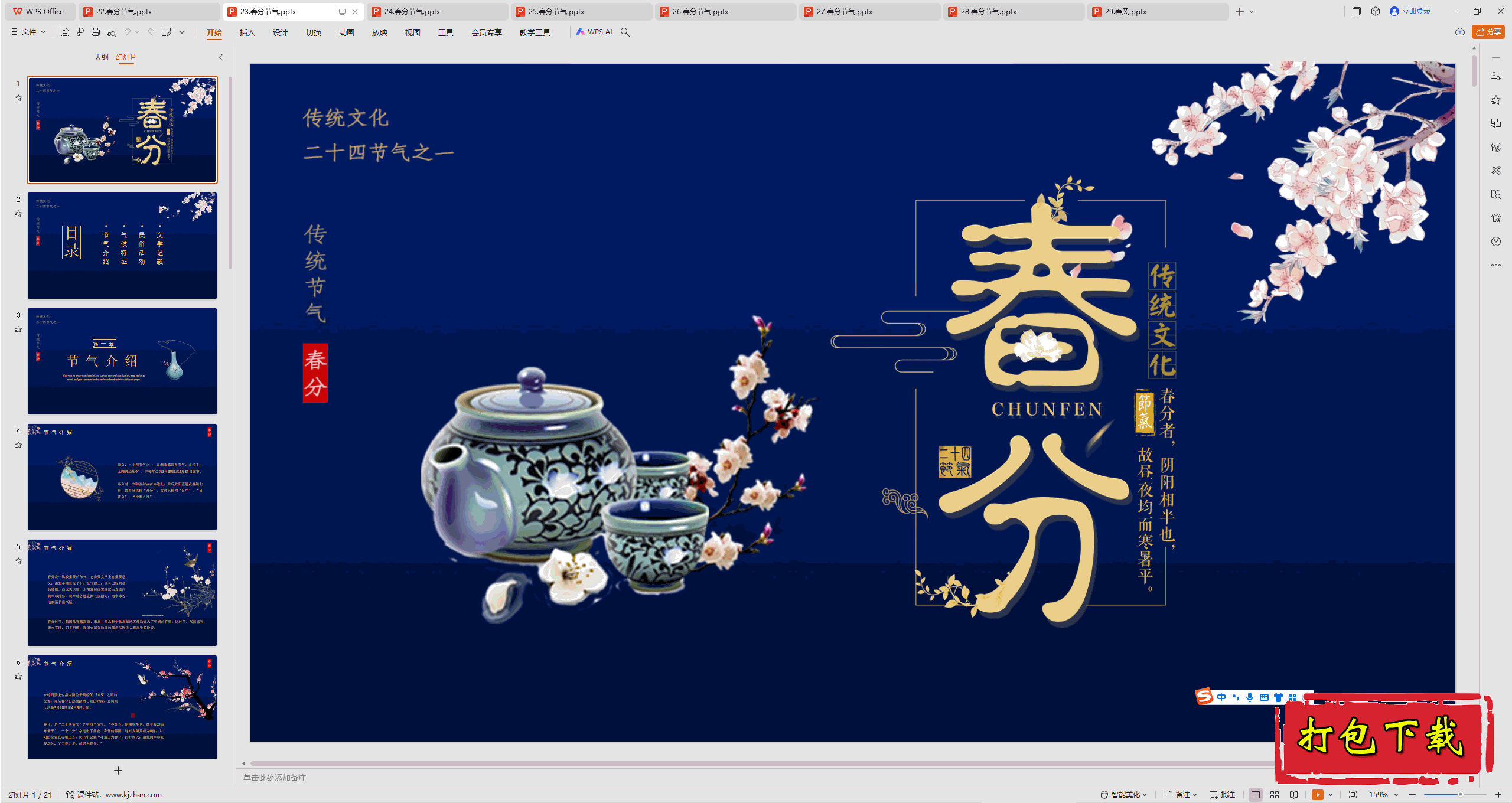
Task: Click the orange 分享 share button
Action: click(1488, 32)
